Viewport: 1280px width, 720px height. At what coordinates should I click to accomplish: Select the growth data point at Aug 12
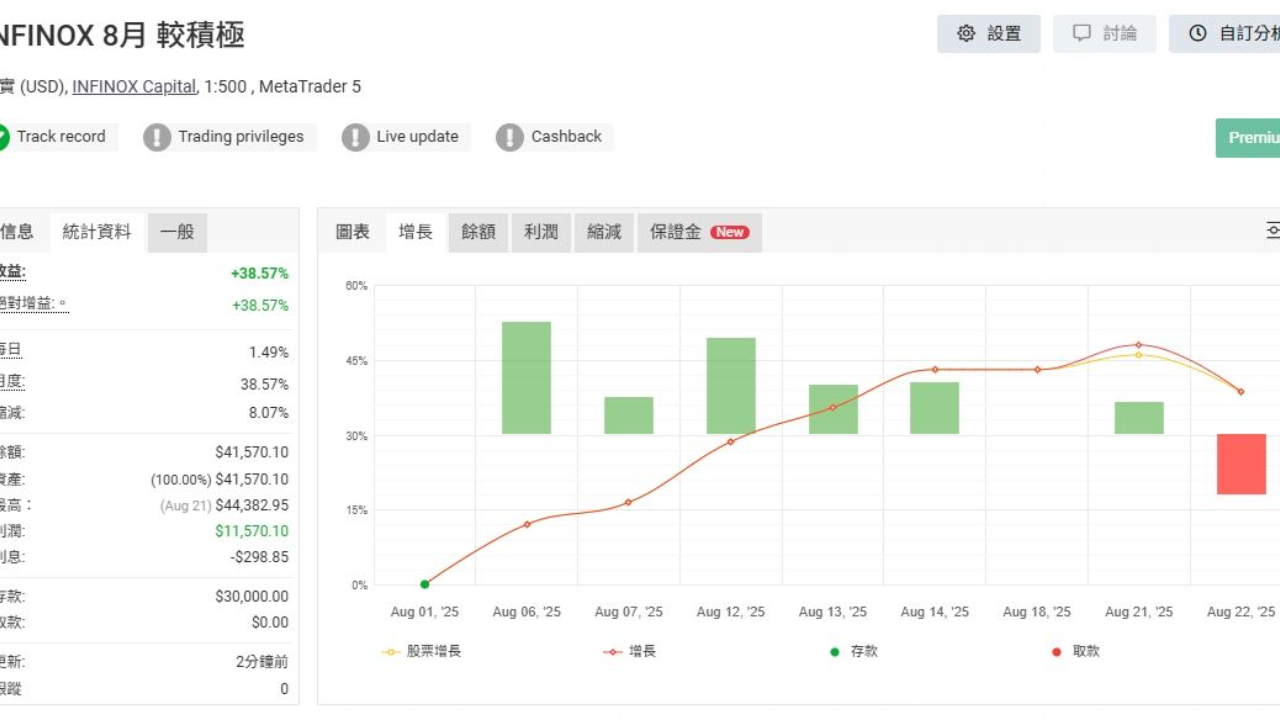[x=731, y=441]
